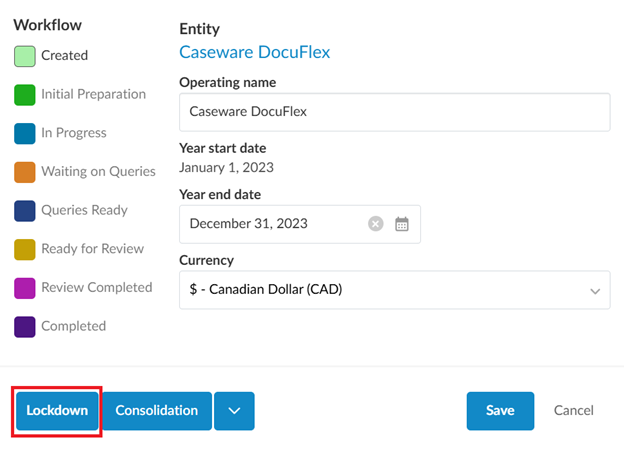The width and height of the screenshot is (624, 453).
Task: Cancel the entity changes
Action: coord(574,411)
